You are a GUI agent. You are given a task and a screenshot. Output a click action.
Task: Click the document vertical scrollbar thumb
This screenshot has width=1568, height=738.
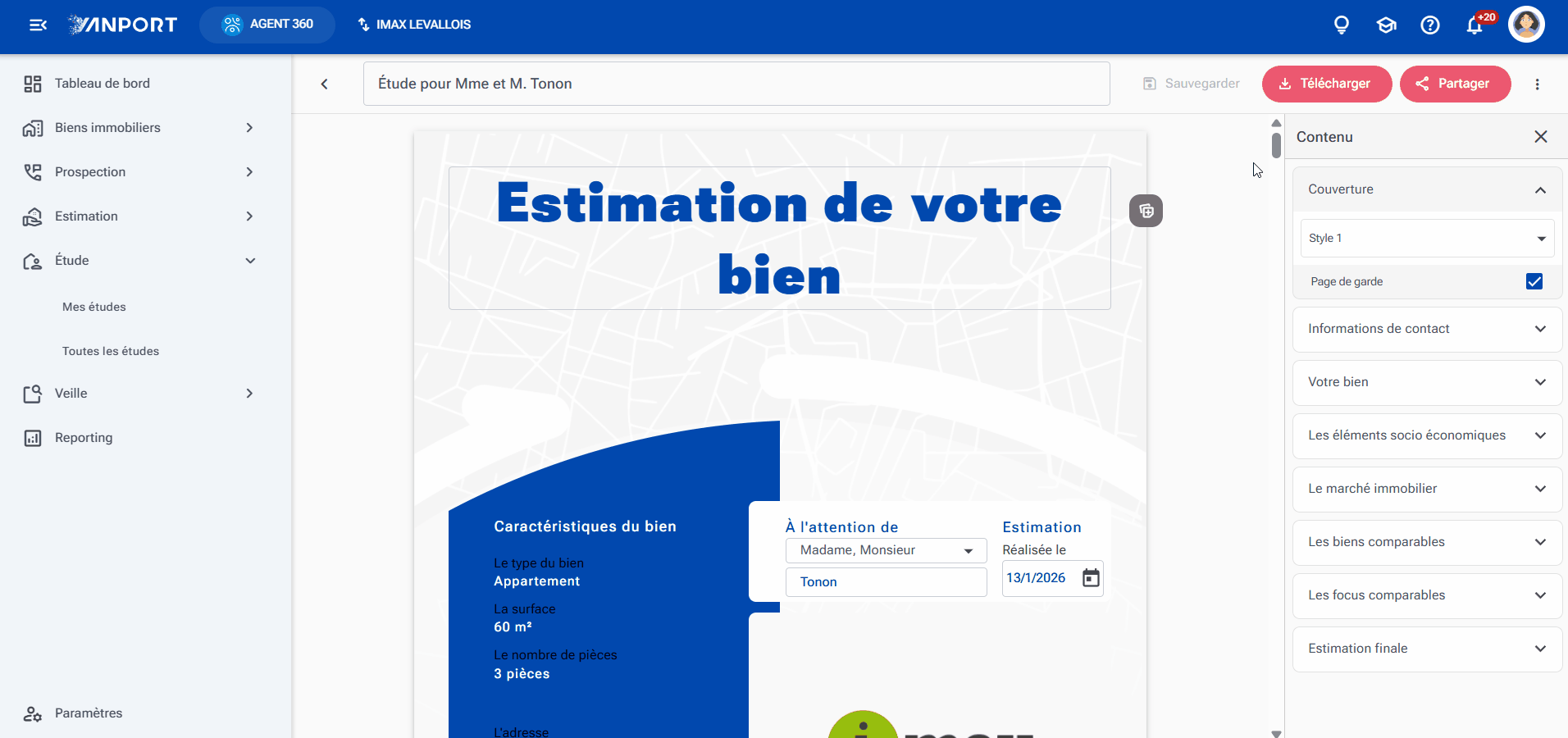(x=1276, y=145)
